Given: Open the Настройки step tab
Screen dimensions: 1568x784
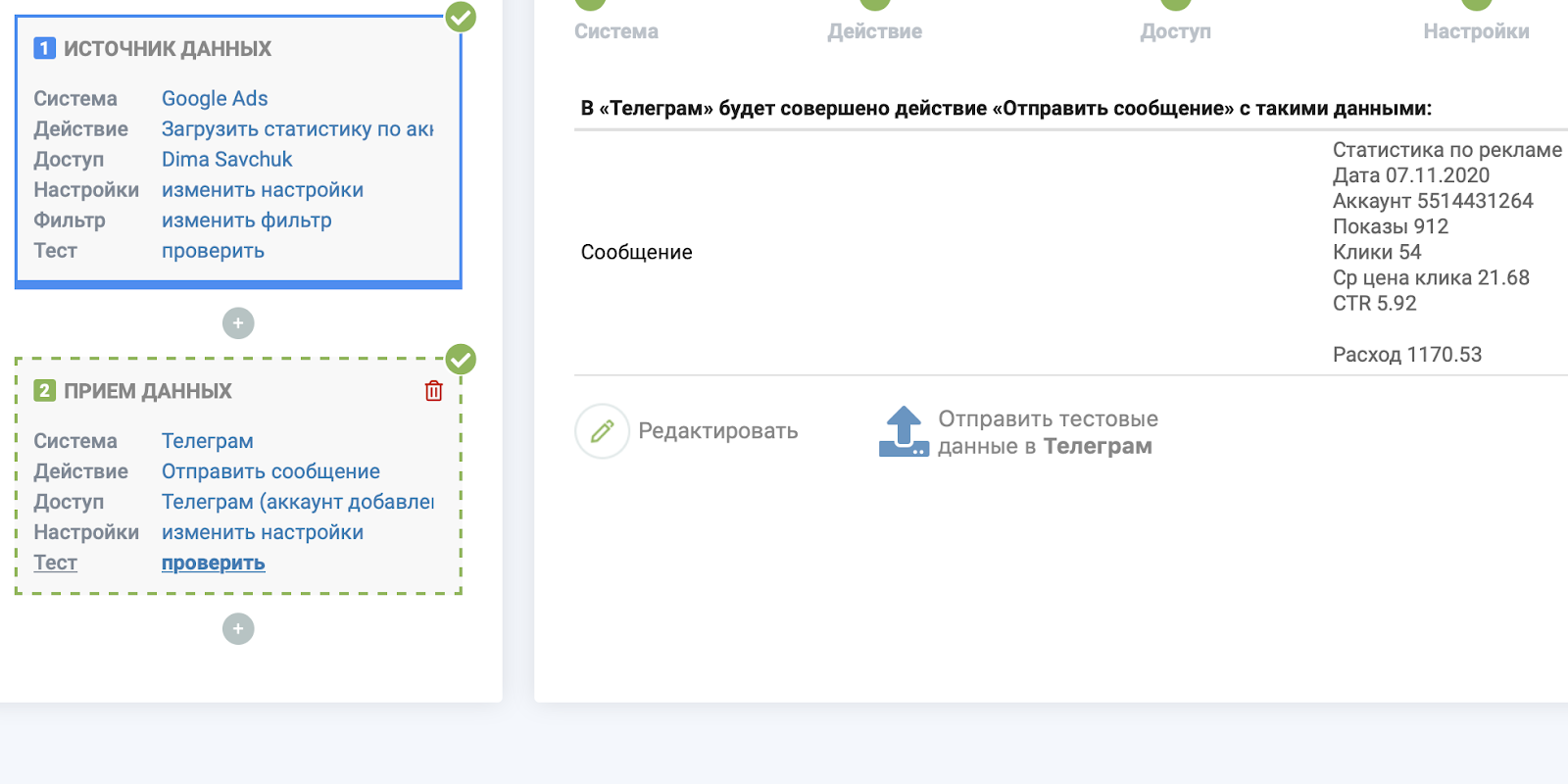Looking at the screenshot, I should pos(1477,31).
